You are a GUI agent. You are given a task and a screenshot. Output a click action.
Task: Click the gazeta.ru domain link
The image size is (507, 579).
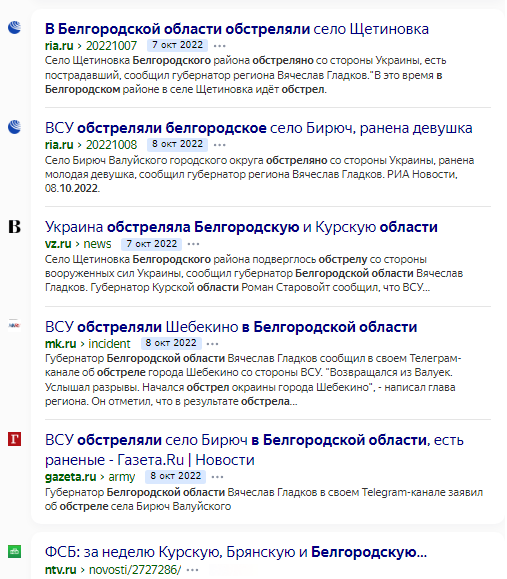point(71,477)
